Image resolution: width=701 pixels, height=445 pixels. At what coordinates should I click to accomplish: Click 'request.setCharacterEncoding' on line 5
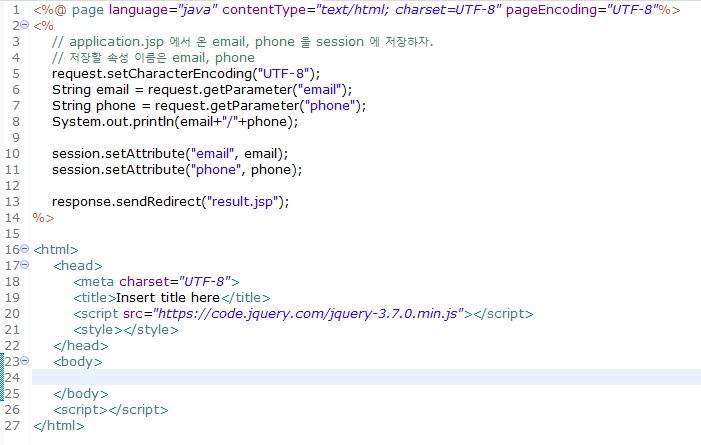[152, 74]
